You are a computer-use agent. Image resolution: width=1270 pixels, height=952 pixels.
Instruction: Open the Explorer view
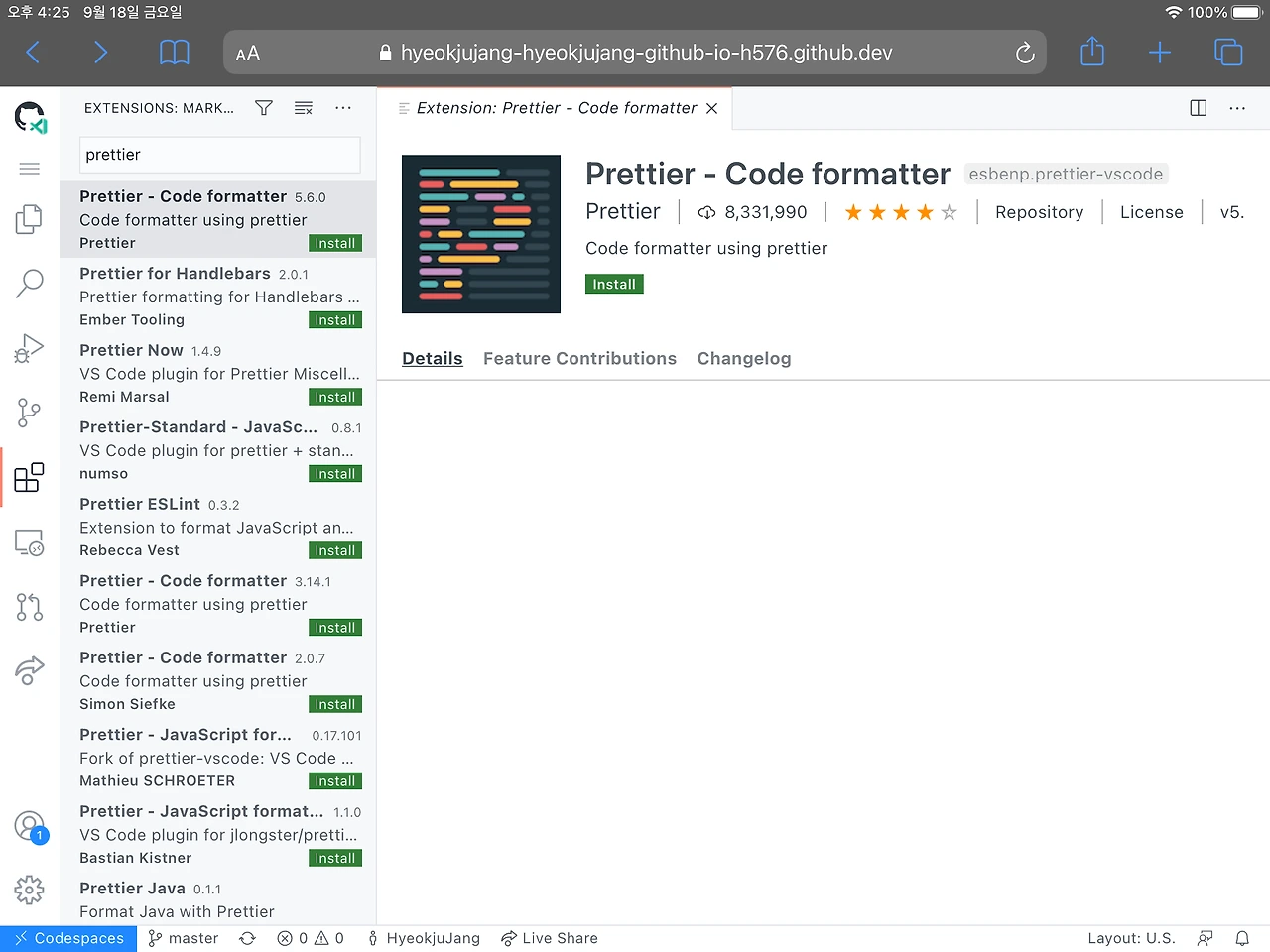(30, 219)
